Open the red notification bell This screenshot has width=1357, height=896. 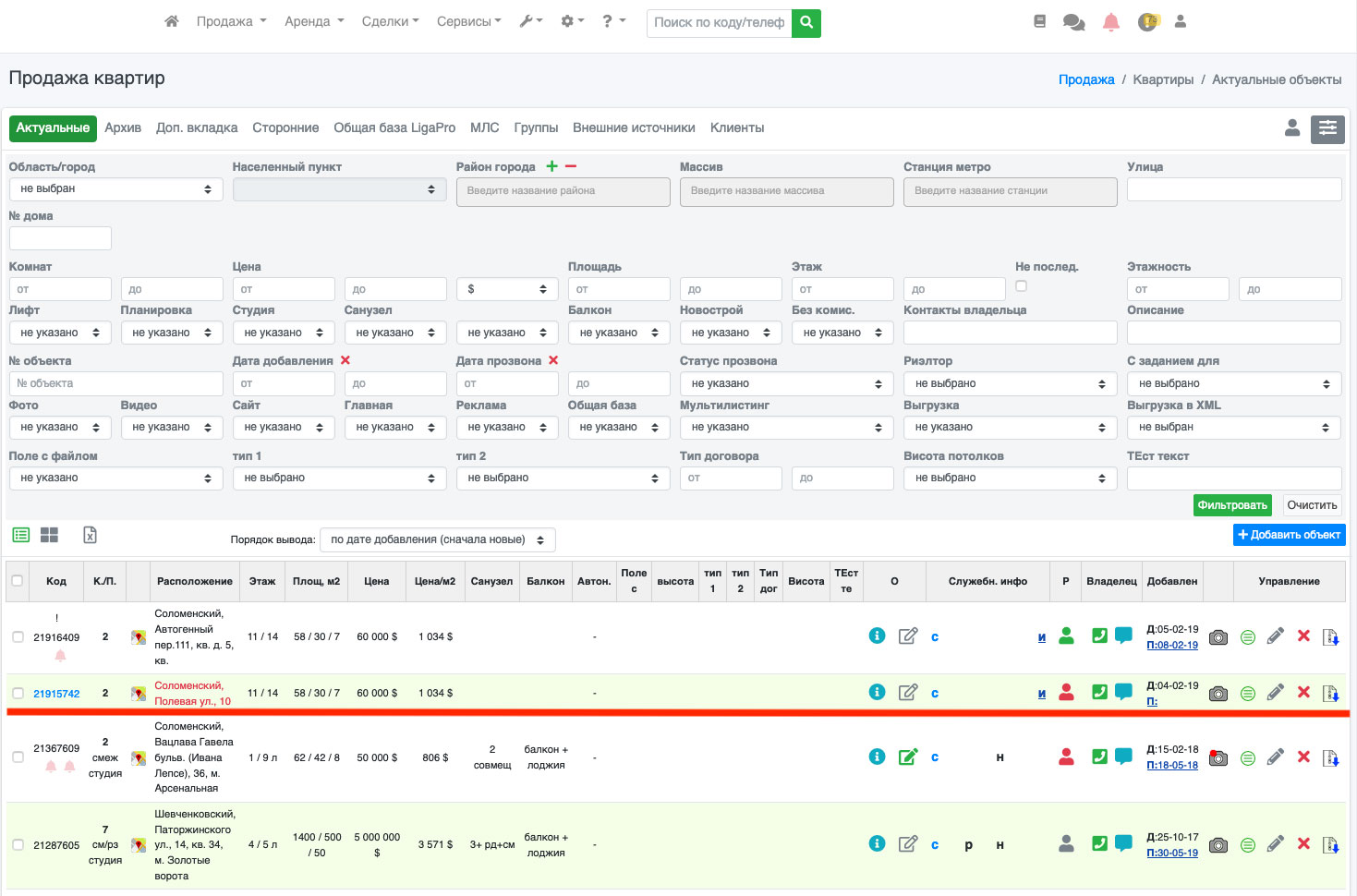tap(1110, 22)
